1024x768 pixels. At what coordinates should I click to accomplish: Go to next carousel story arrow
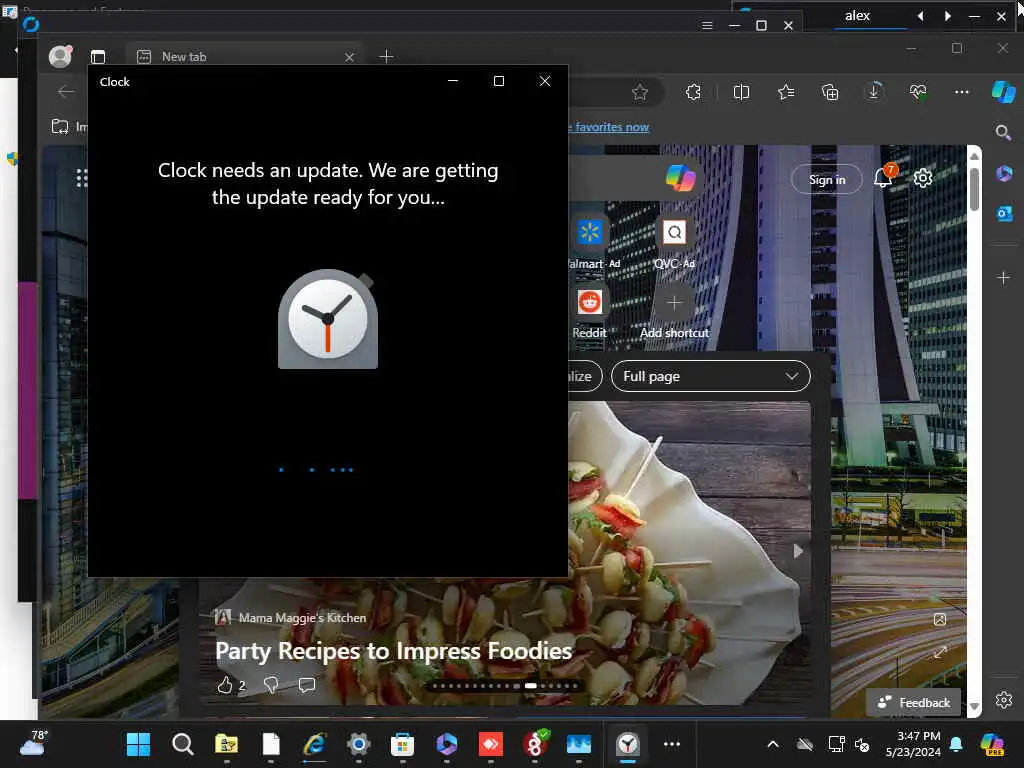(798, 551)
